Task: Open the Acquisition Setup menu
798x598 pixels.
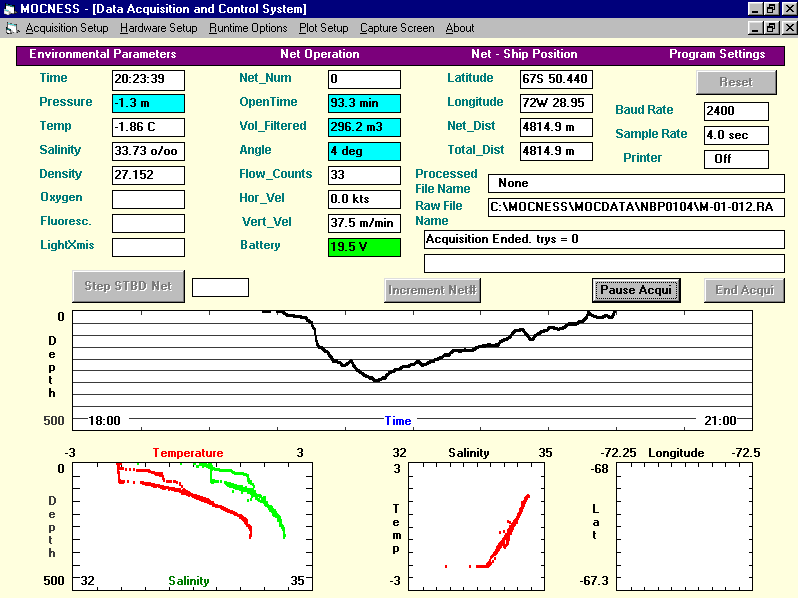Action: [66, 28]
